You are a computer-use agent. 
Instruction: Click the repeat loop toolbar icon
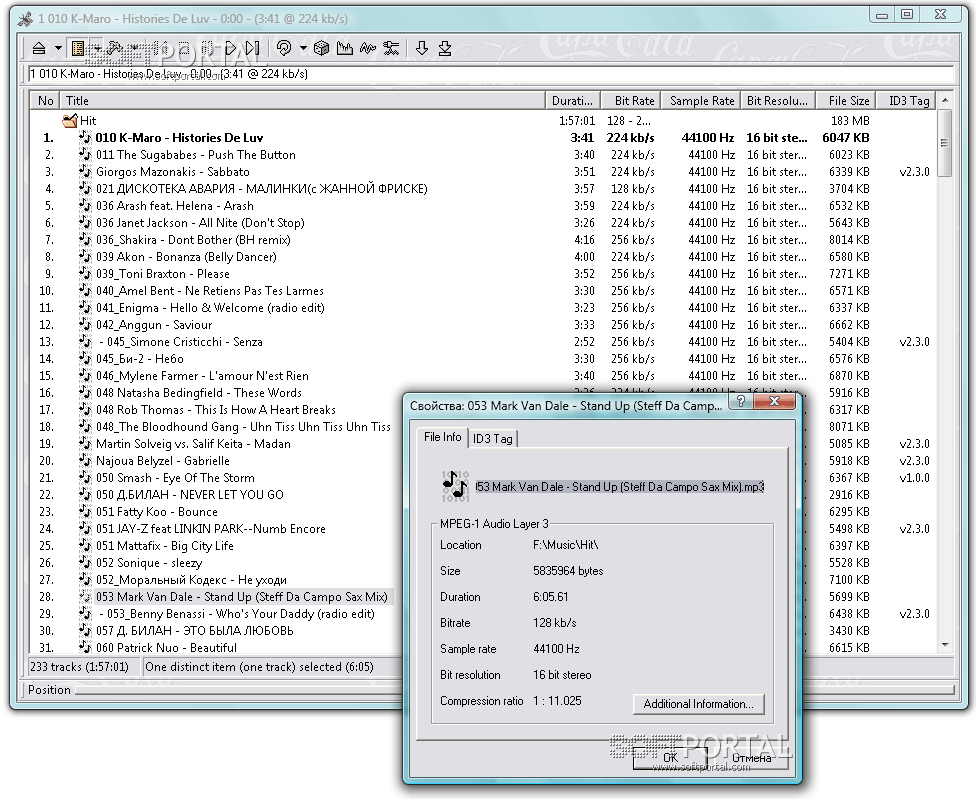coord(284,48)
